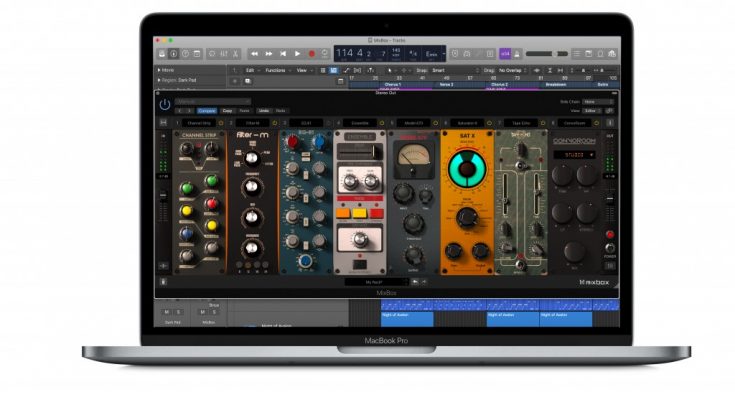
Task: Click the master volume slider
Action: pos(547,53)
